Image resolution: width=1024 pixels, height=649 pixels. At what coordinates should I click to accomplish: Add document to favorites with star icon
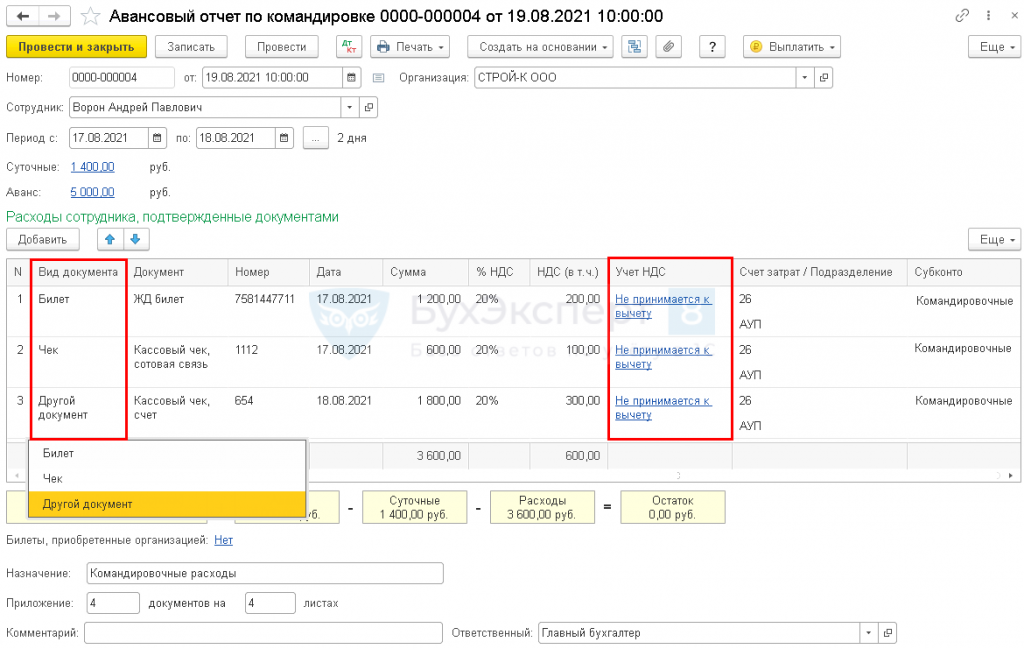coord(90,16)
